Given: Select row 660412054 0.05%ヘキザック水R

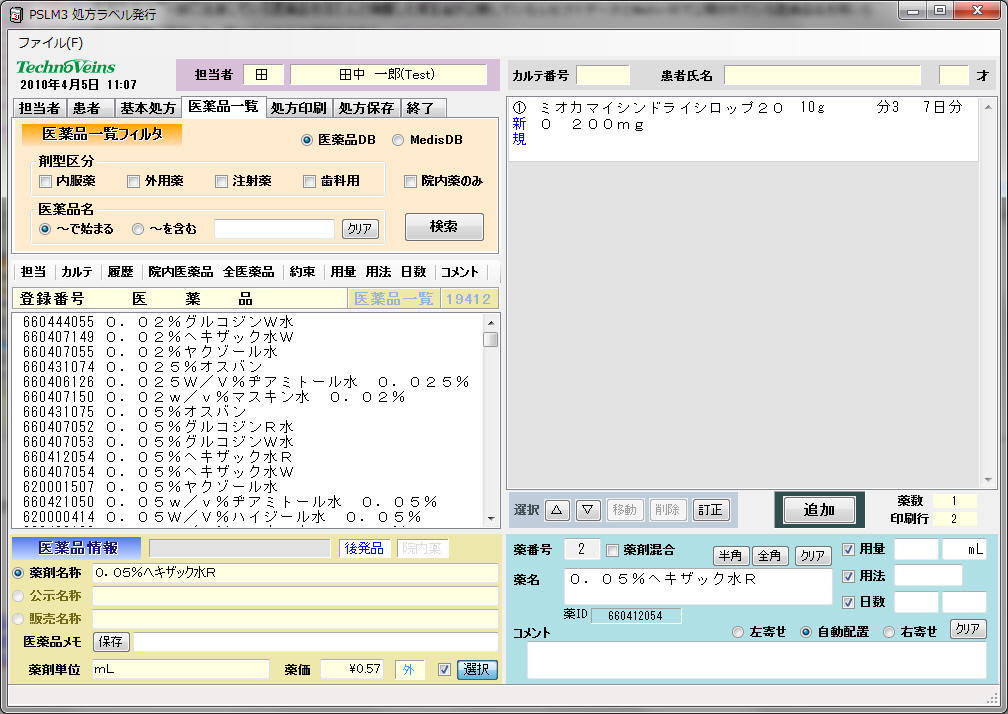Looking at the screenshot, I should click(x=248, y=457).
